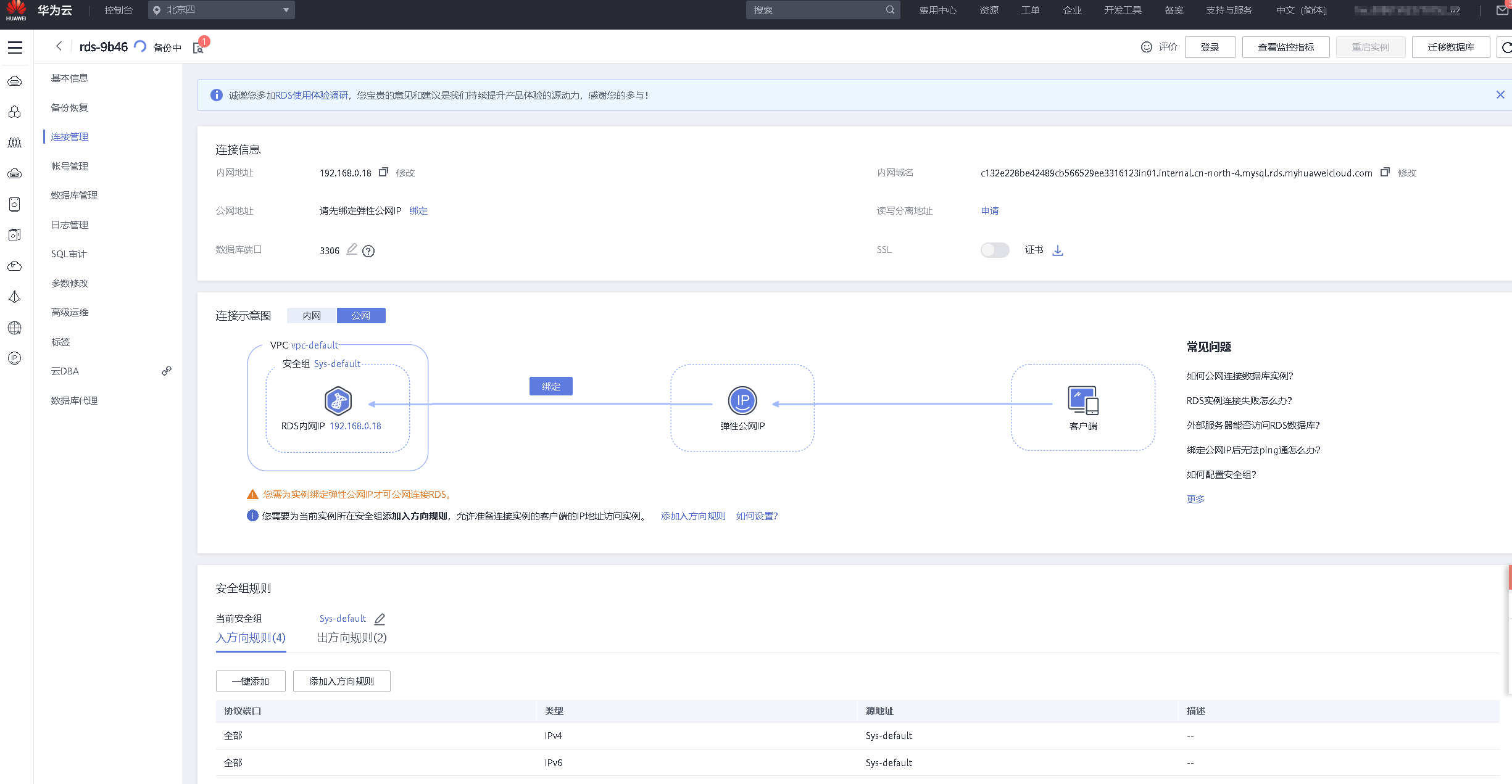The image size is (1512, 784).
Task: Switch diagram to 内网 view
Action: tap(312, 316)
